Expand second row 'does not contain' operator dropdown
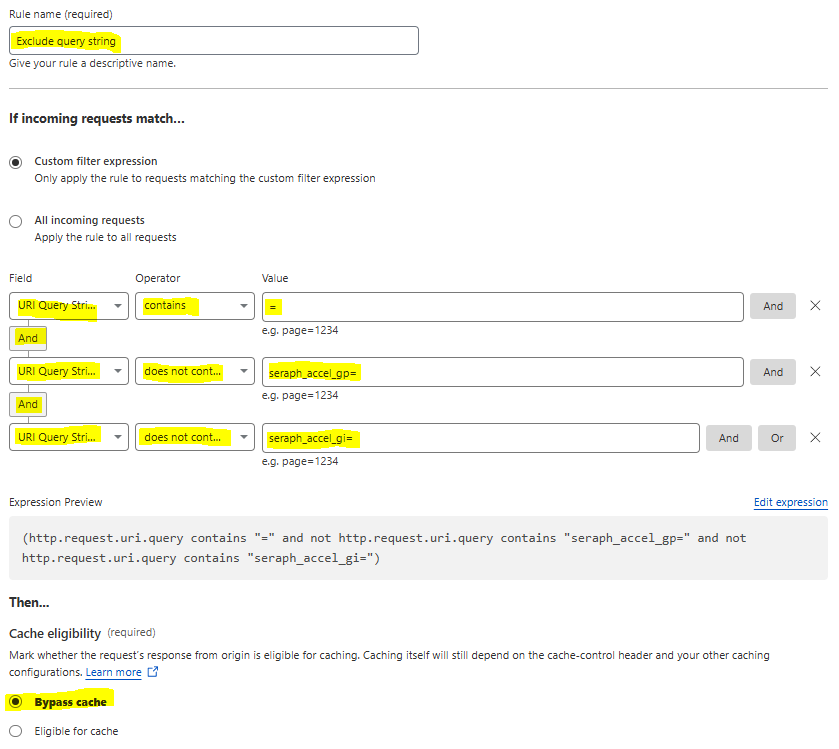Image resolution: width=839 pixels, height=749 pixels. click(x=195, y=372)
